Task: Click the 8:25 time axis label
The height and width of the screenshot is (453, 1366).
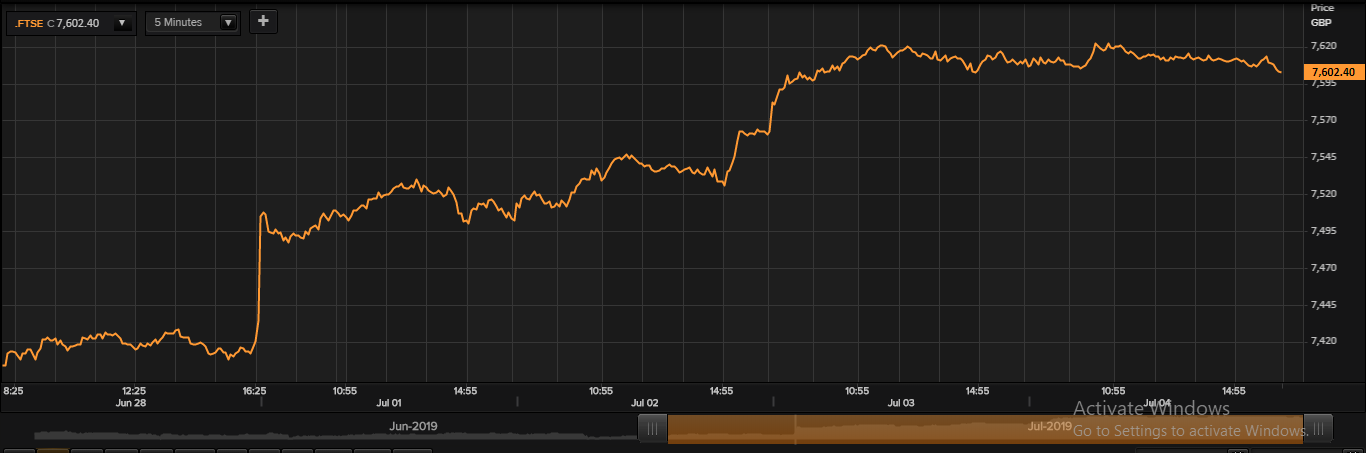Action: [14, 390]
